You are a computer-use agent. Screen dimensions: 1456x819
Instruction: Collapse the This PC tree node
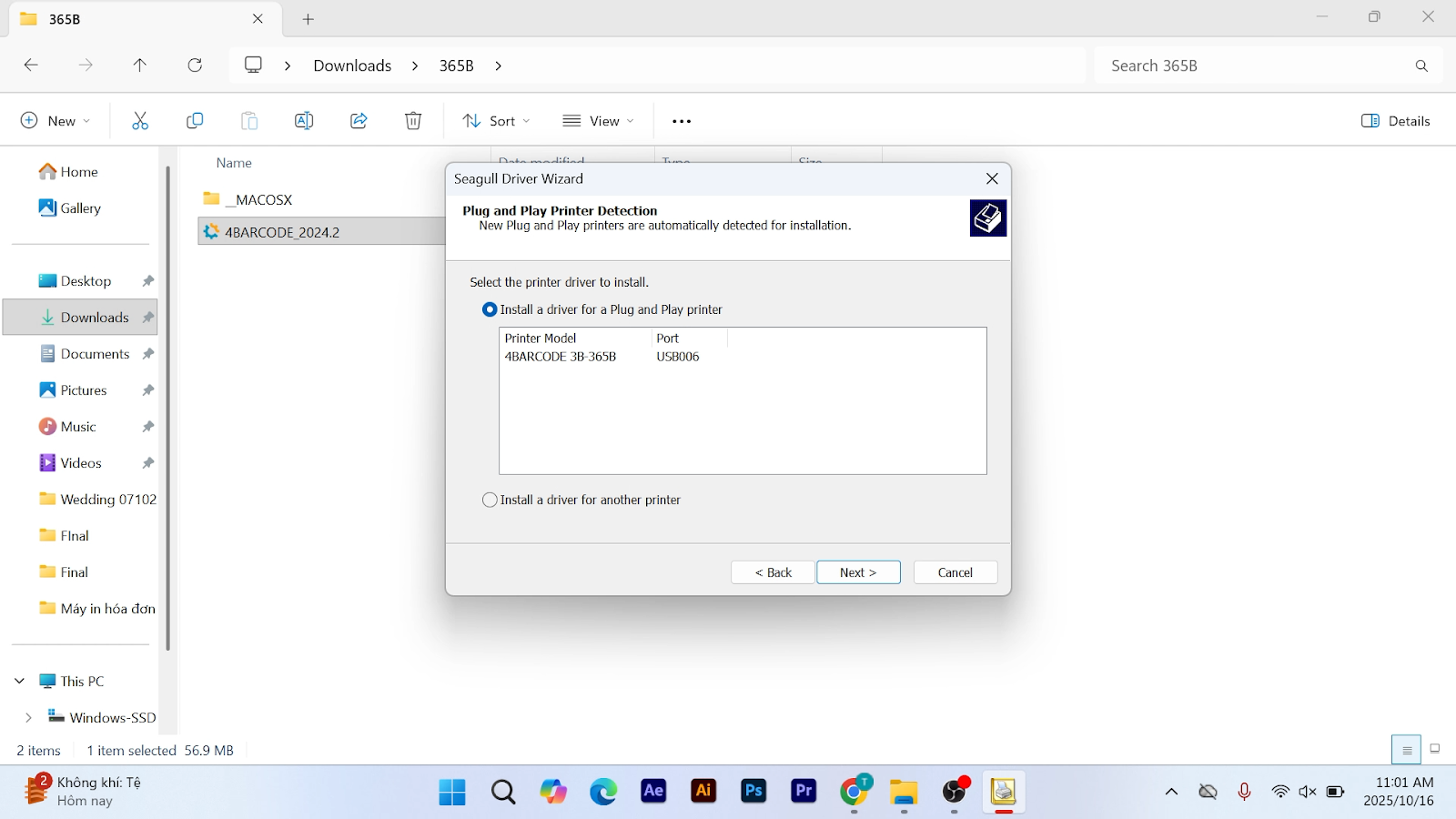pyautogui.click(x=20, y=682)
